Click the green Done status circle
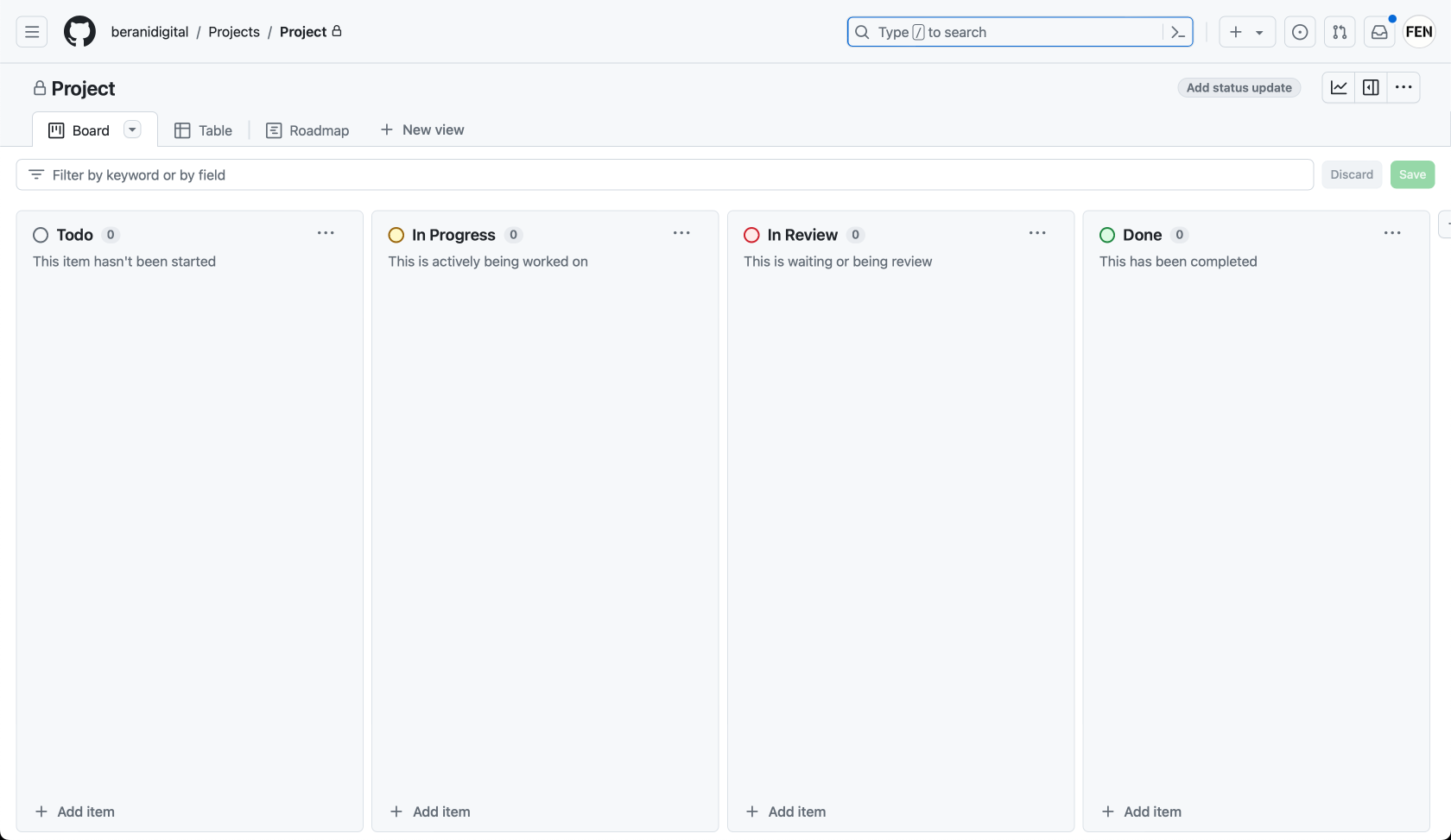Image resolution: width=1451 pixels, height=840 pixels. 1107,235
